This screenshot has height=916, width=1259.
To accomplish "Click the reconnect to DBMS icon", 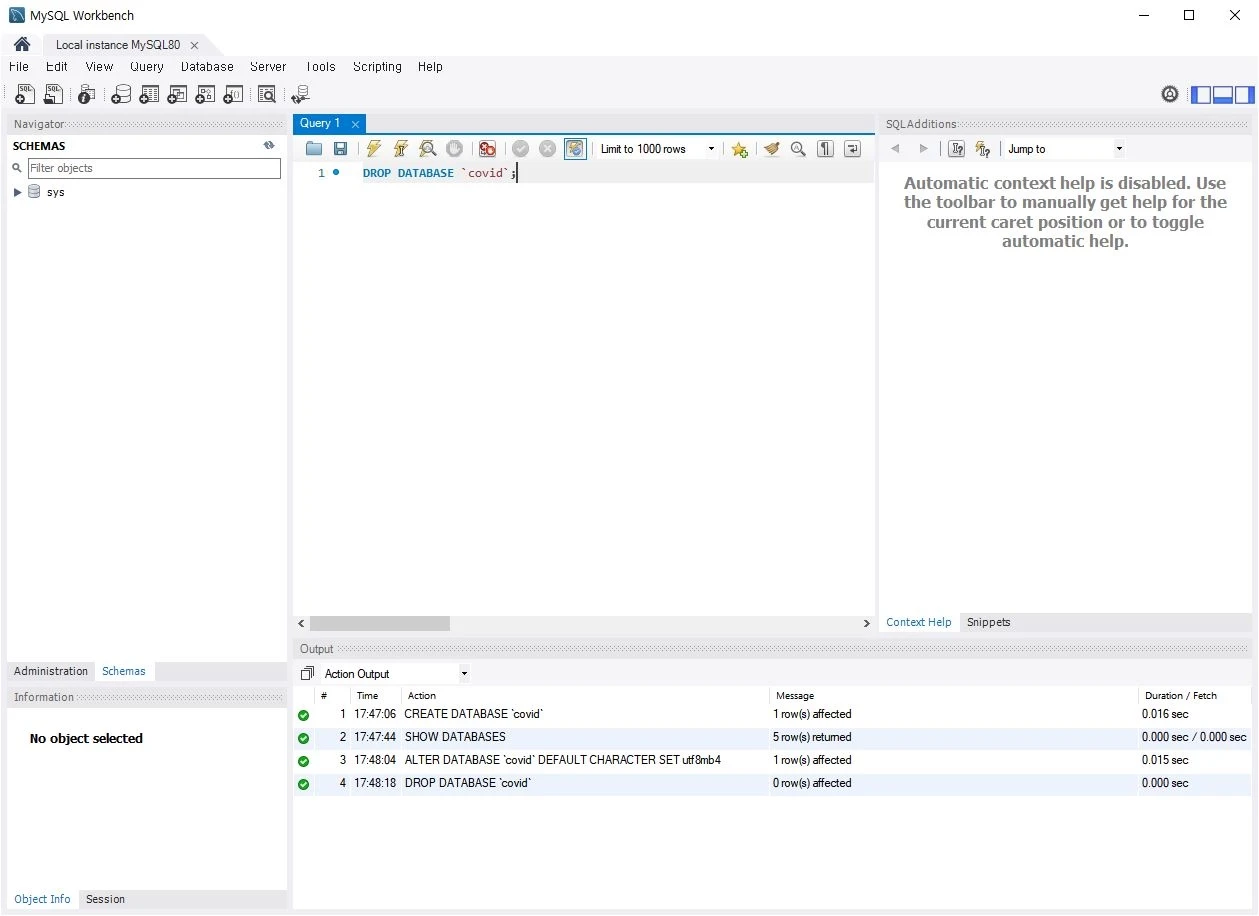I will click(300, 95).
